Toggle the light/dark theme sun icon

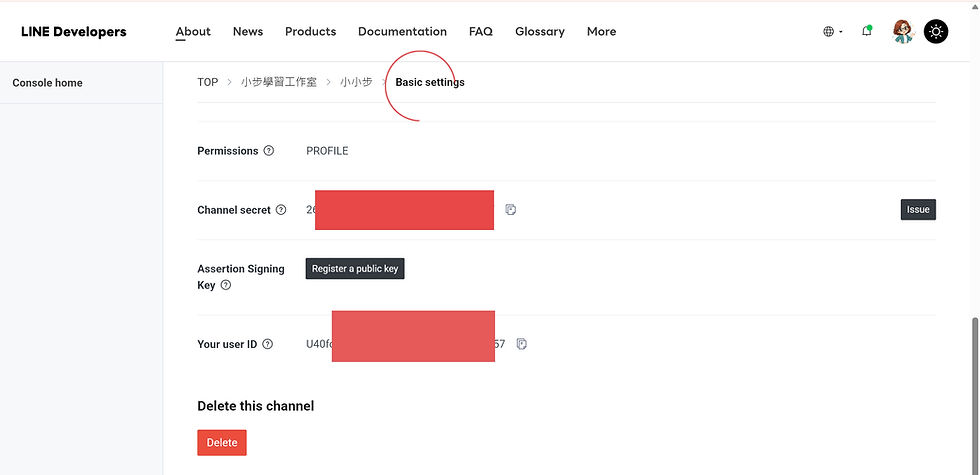[x=936, y=31]
